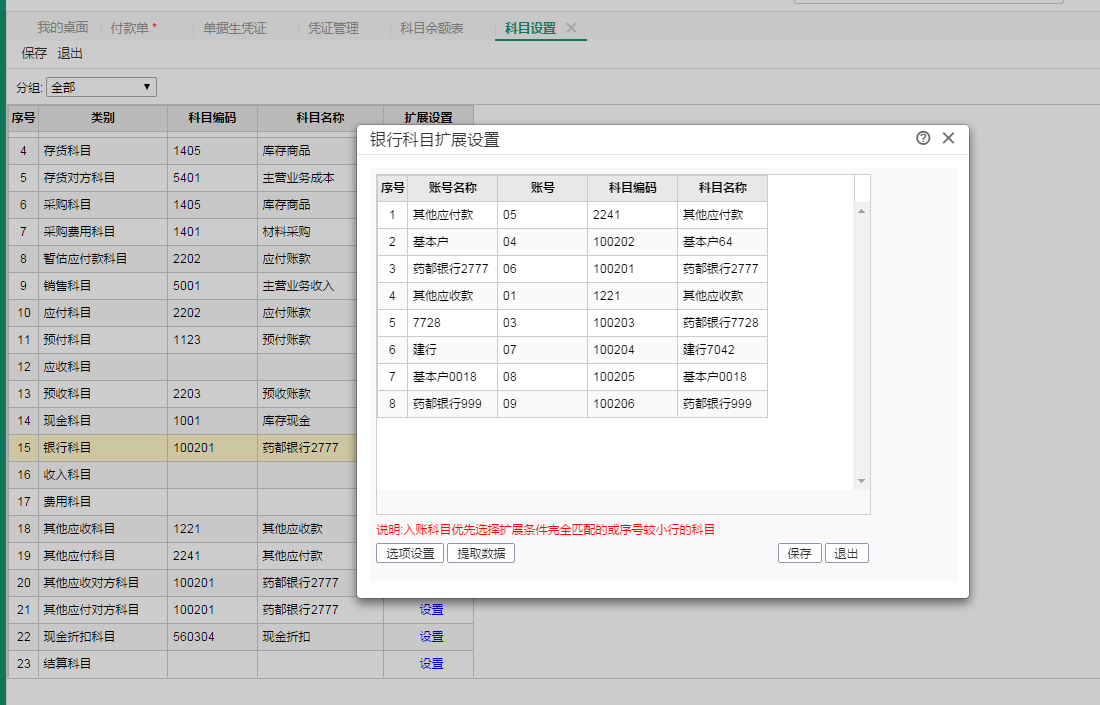
Task: Open help for the bank subject dialog
Action: click(x=923, y=138)
